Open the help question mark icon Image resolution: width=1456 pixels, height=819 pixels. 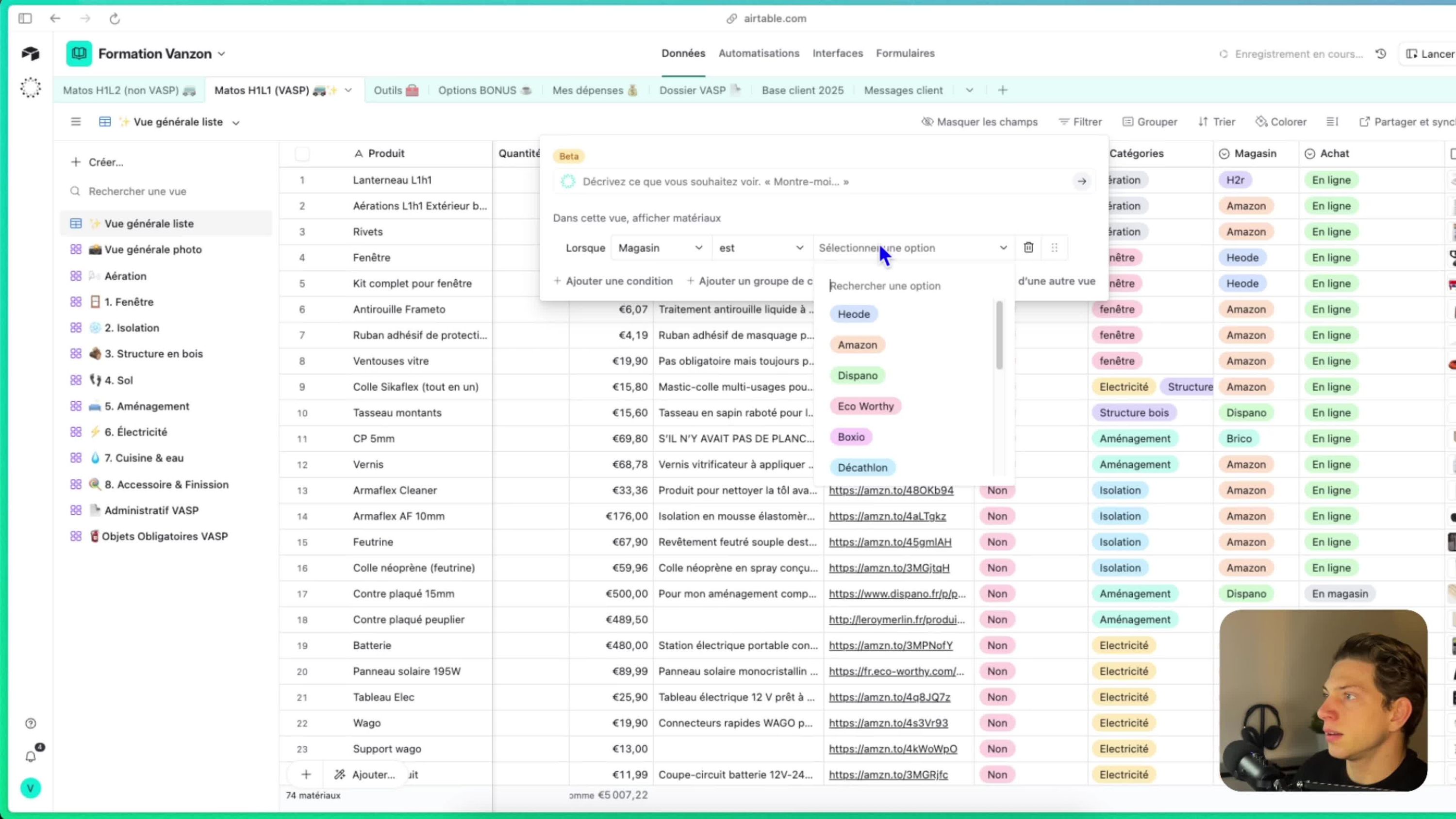pyautogui.click(x=31, y=723)
